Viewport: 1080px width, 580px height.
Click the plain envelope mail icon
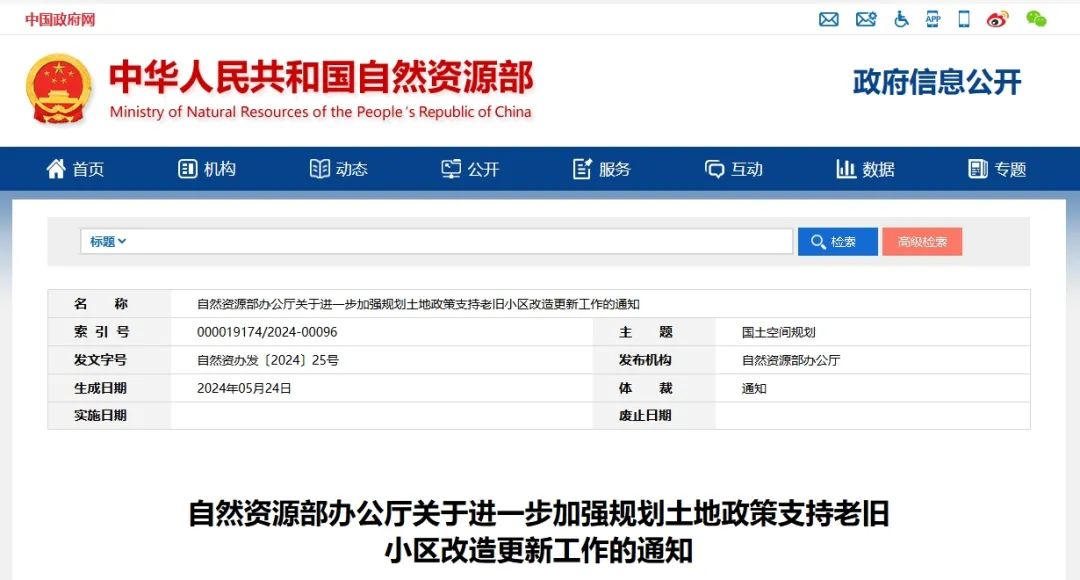coord(828,19)
